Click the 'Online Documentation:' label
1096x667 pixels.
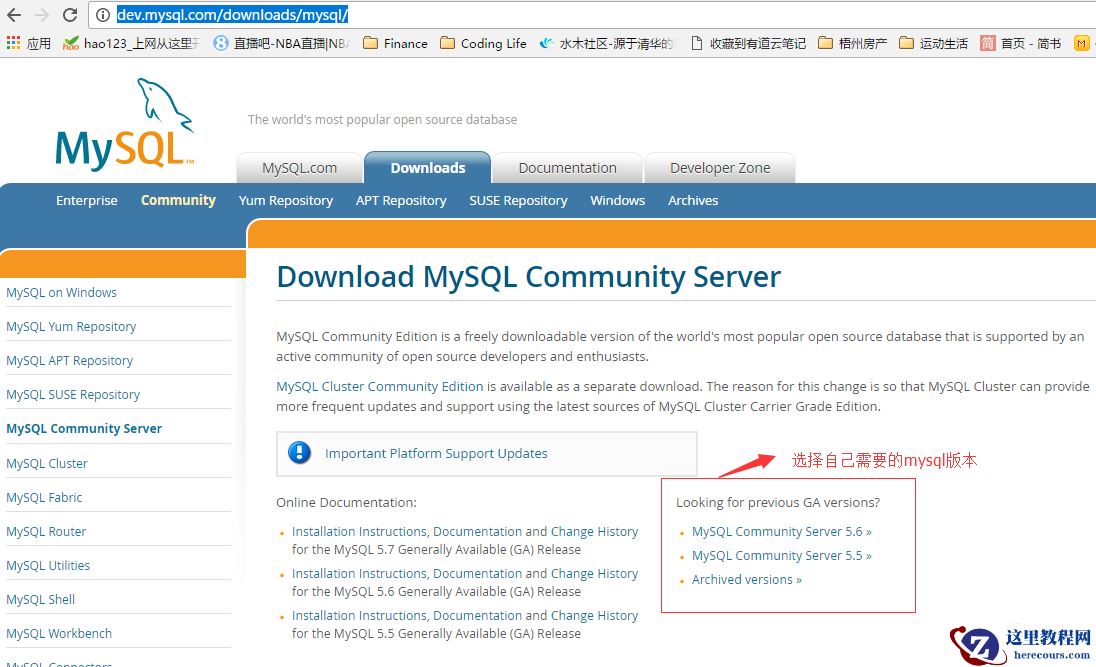click(346, 502)
